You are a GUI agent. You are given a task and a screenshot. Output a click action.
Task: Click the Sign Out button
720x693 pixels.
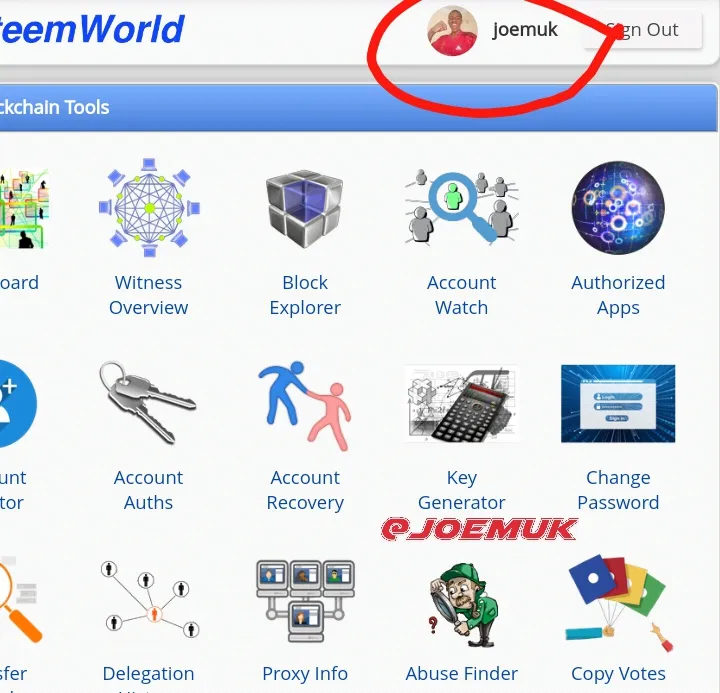[x=642, y=30]
